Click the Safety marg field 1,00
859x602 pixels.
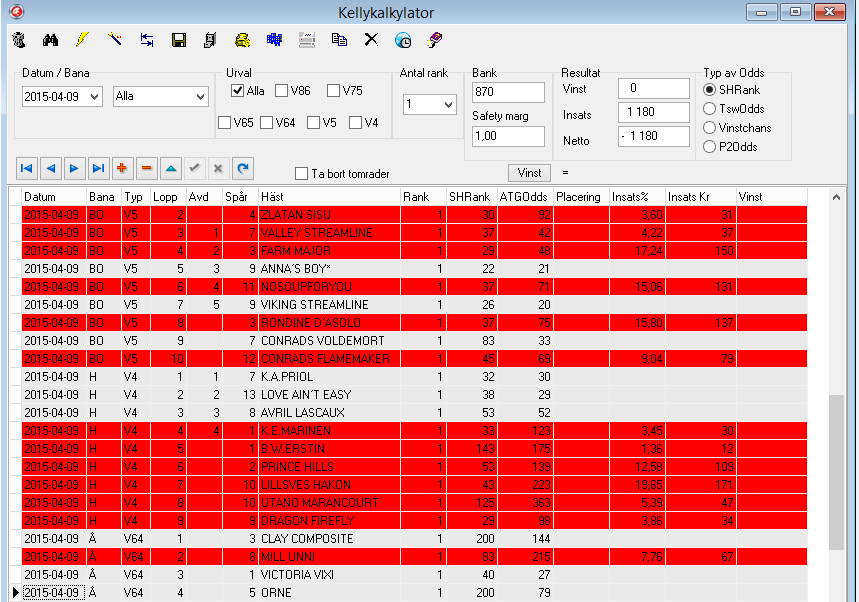point(508,136)
